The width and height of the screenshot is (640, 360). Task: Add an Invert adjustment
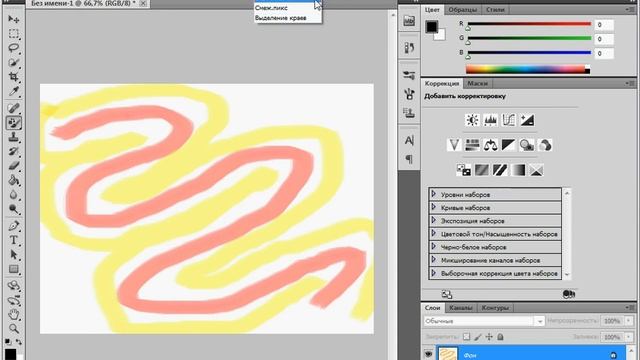pyautogui.click(x=463, y=170)
